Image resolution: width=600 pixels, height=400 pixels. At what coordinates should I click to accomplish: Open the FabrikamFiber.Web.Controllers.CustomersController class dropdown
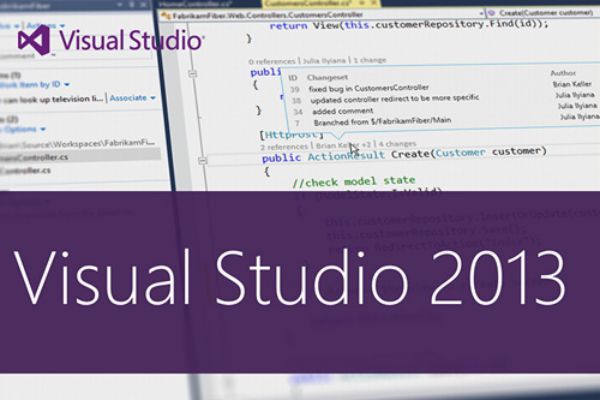coord(482,14)
